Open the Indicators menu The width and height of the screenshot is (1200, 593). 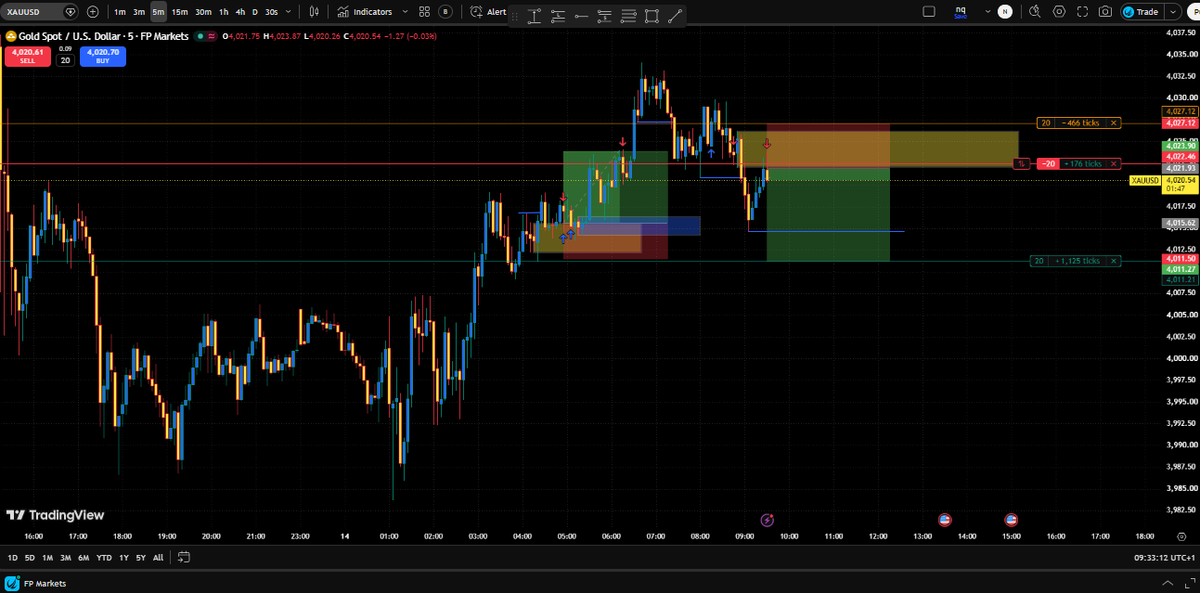tap(365, 12)
